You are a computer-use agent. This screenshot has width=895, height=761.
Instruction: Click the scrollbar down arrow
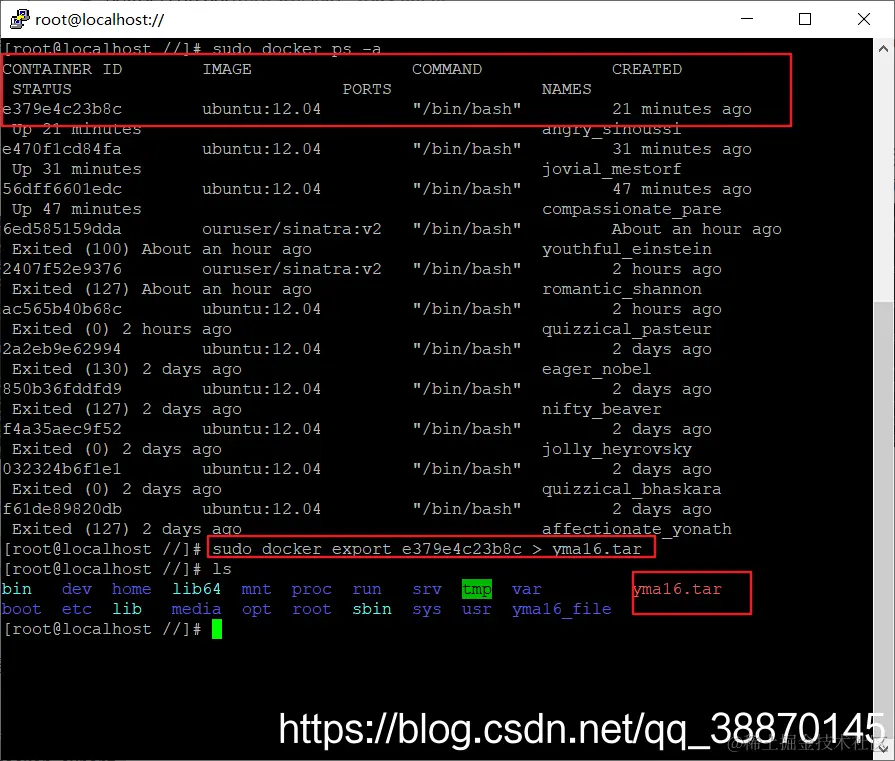click(x=883, y=747)
